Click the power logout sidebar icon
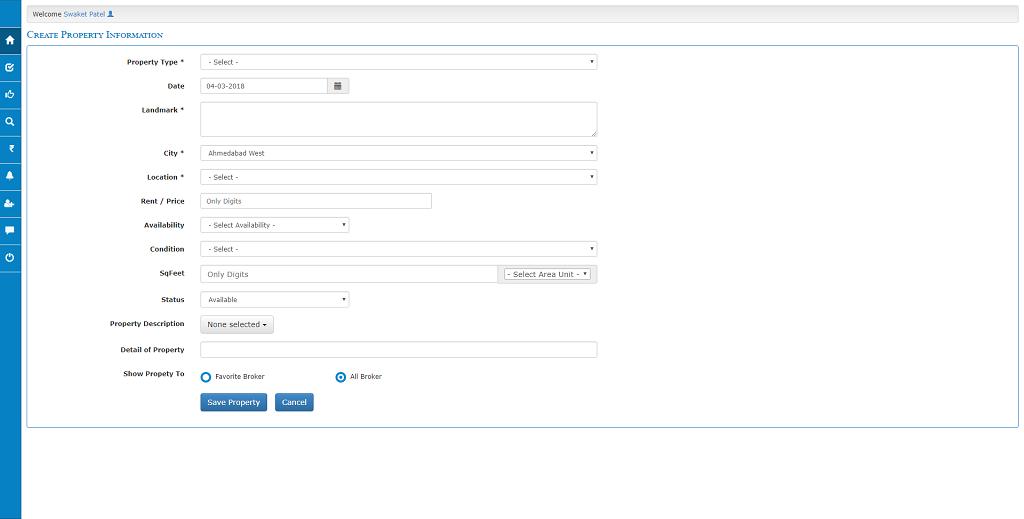The height and width of the screenshot is (519, 1024). pos(10,257)
